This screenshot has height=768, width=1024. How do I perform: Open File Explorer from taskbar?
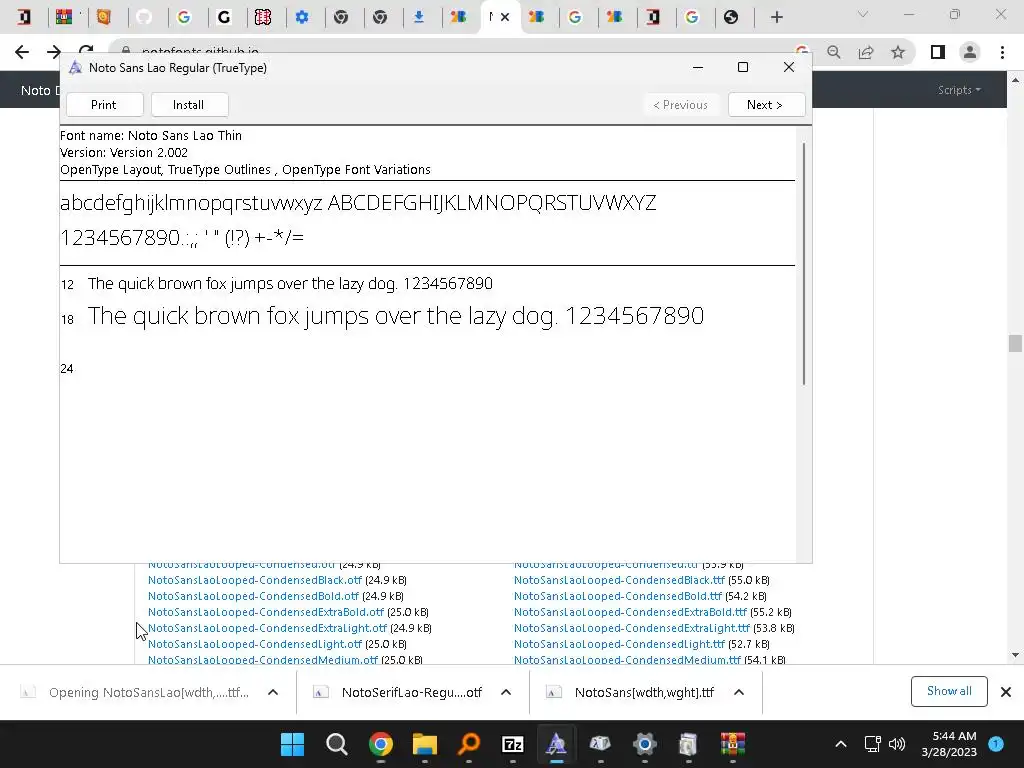point(424,744)
